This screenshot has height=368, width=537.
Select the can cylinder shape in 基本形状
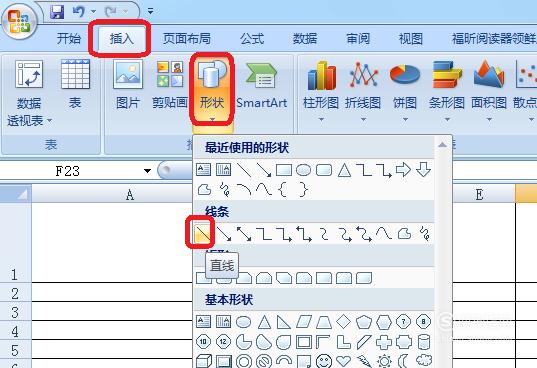point(424,342)
